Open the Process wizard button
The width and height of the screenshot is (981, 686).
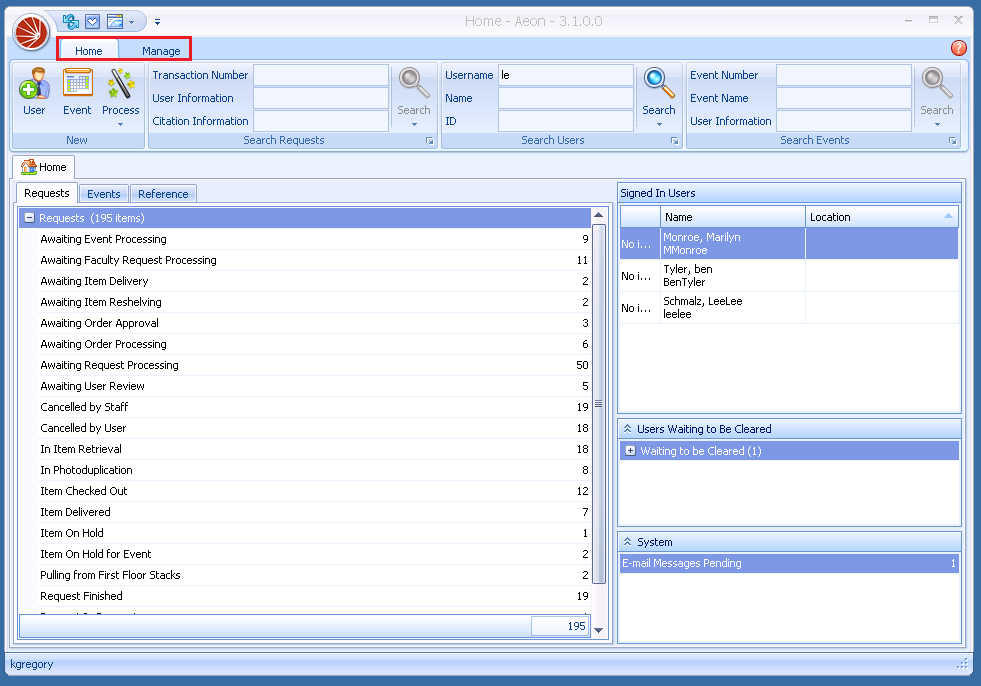click(121, 91)
